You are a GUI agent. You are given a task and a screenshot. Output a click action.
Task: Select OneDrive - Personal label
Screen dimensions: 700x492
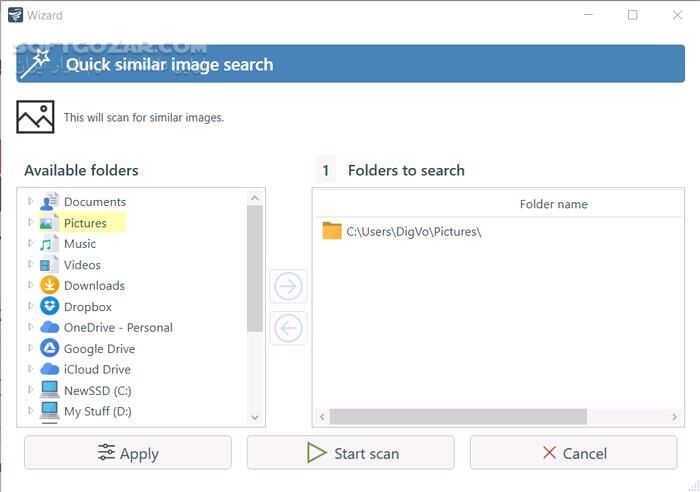(x=118, y=327)
